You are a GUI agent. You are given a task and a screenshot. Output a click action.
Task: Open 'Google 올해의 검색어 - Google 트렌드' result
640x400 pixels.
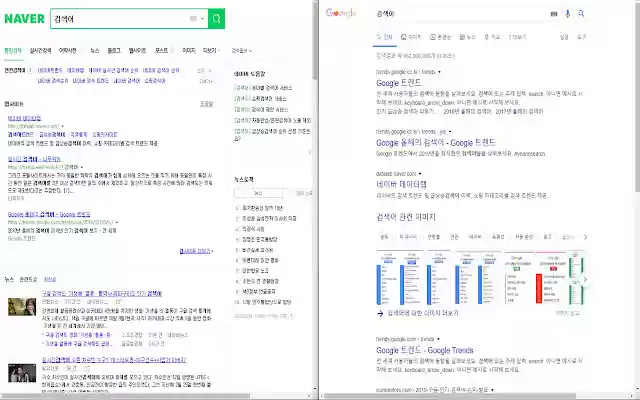pos(436,143)
